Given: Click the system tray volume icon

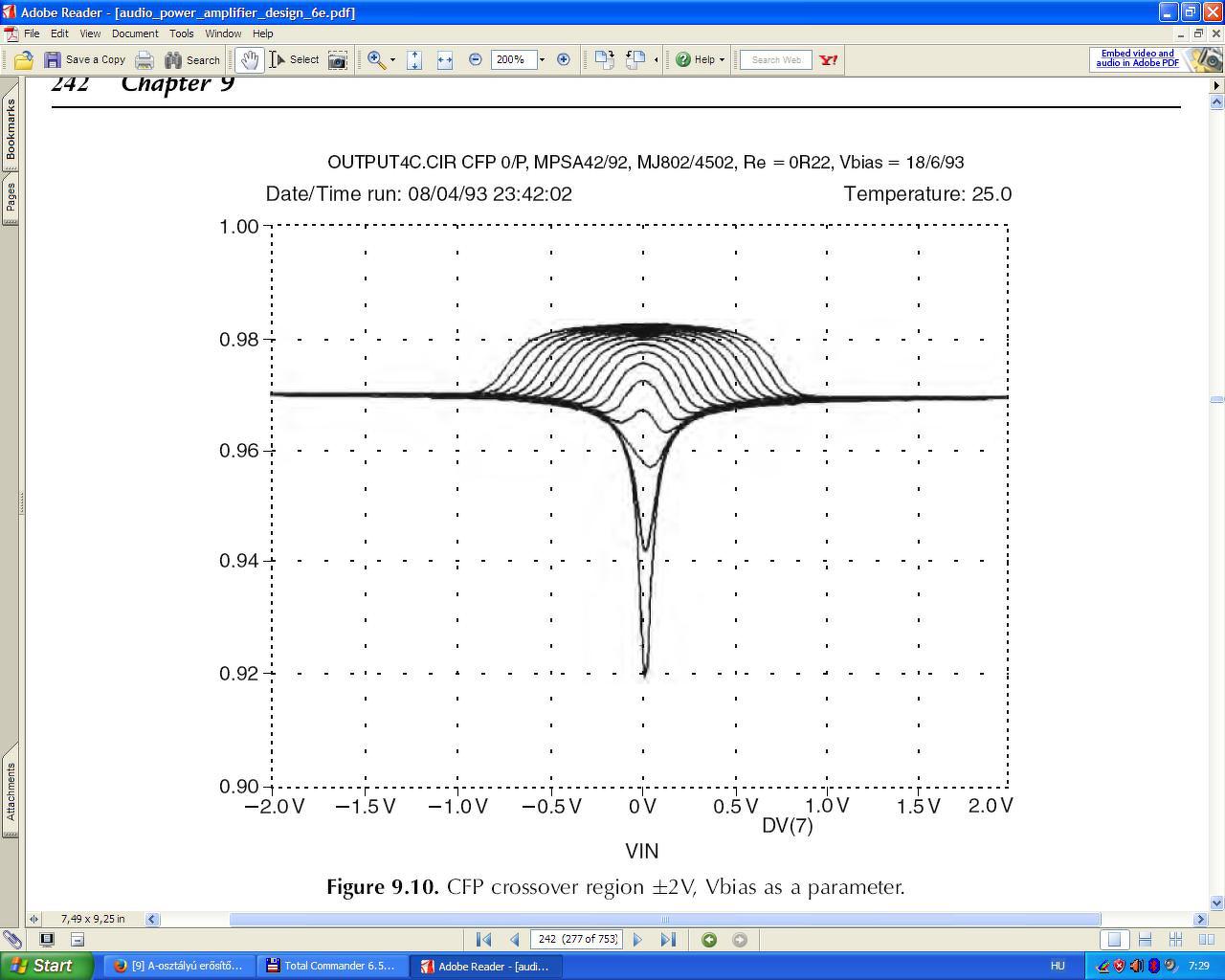Looking at the screenshot, I should point(1136,966).
